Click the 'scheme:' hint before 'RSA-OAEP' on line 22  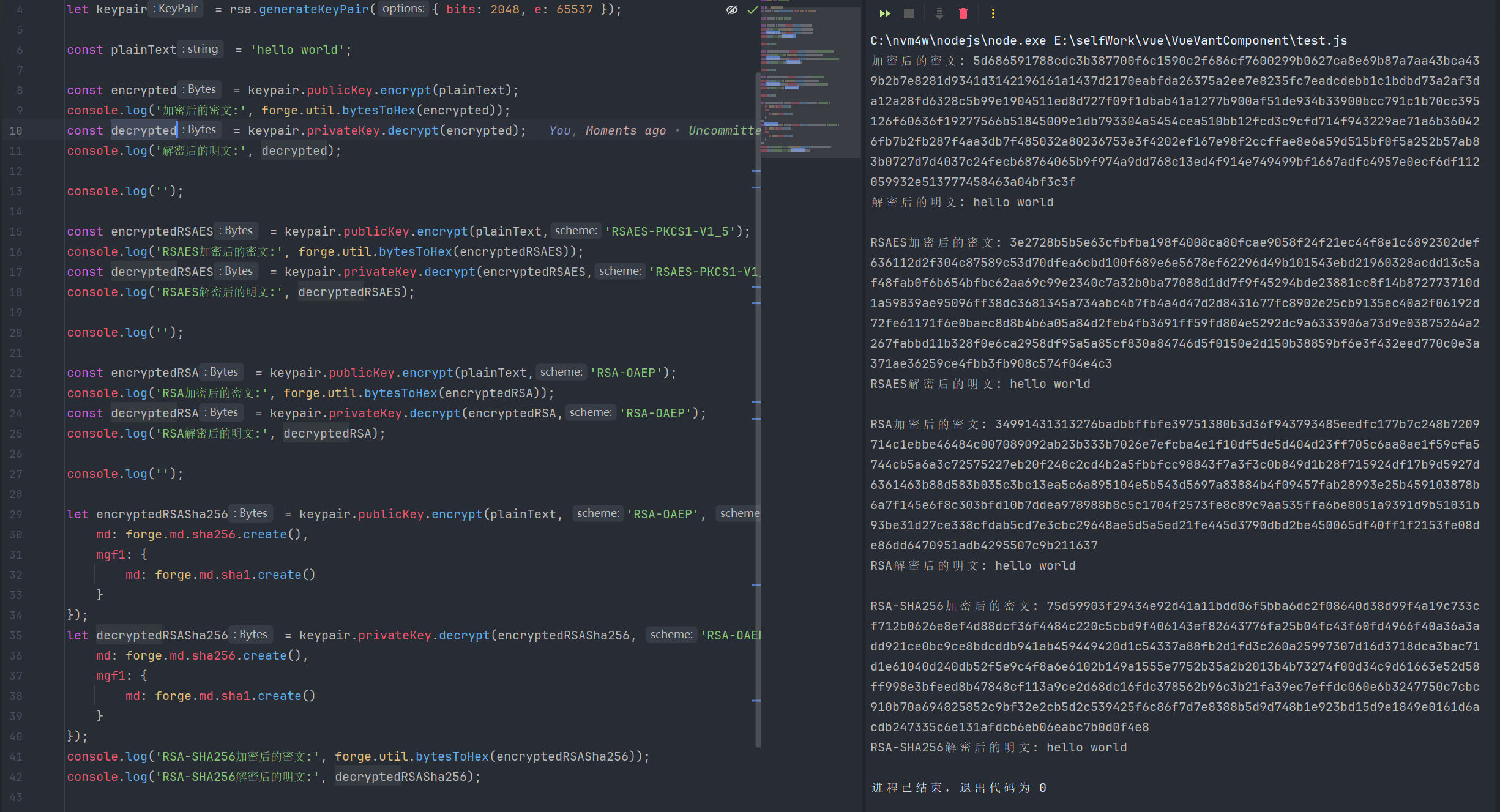(x=561, y=372)
